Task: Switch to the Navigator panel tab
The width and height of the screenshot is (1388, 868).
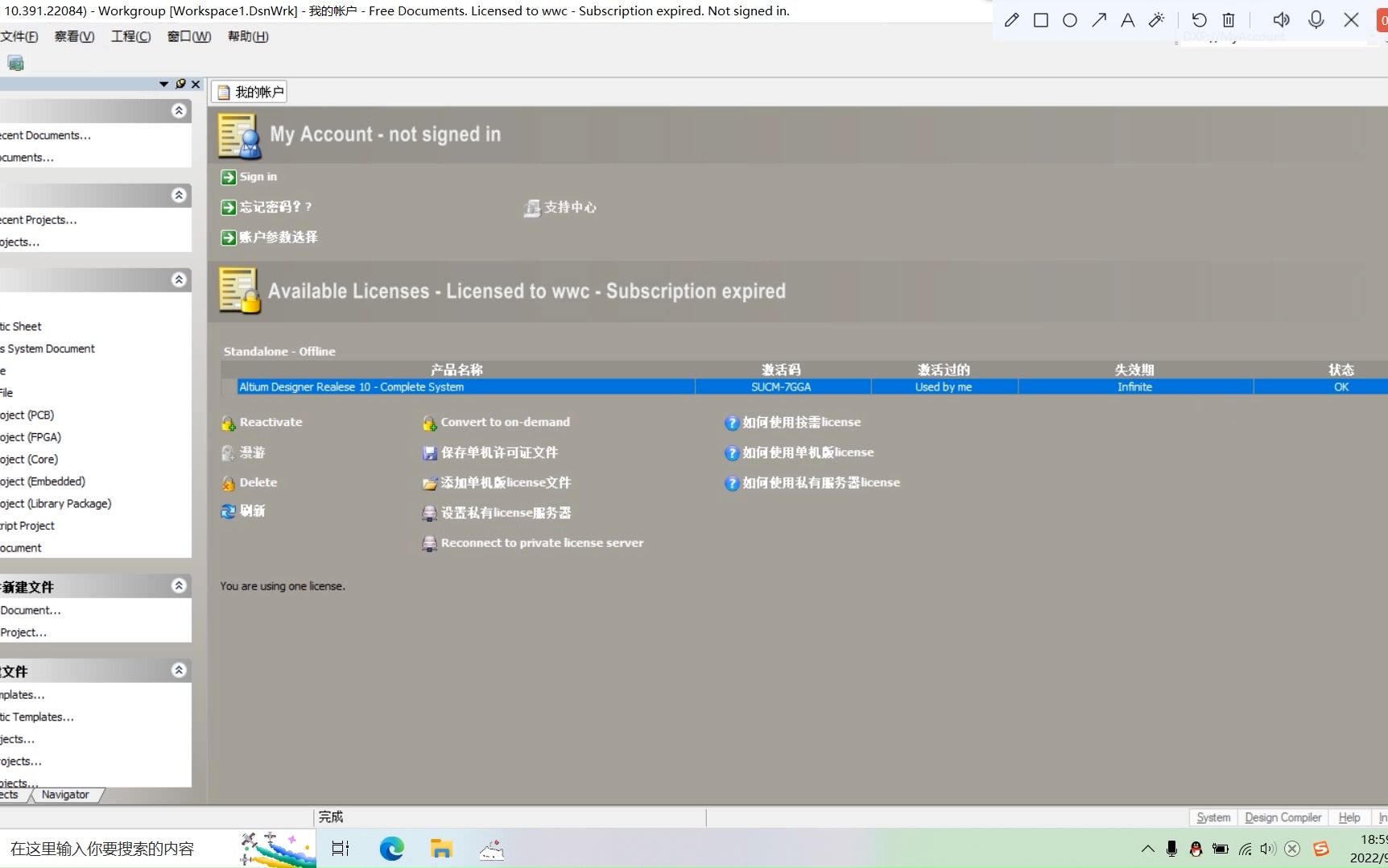Action: pos(65,795)
